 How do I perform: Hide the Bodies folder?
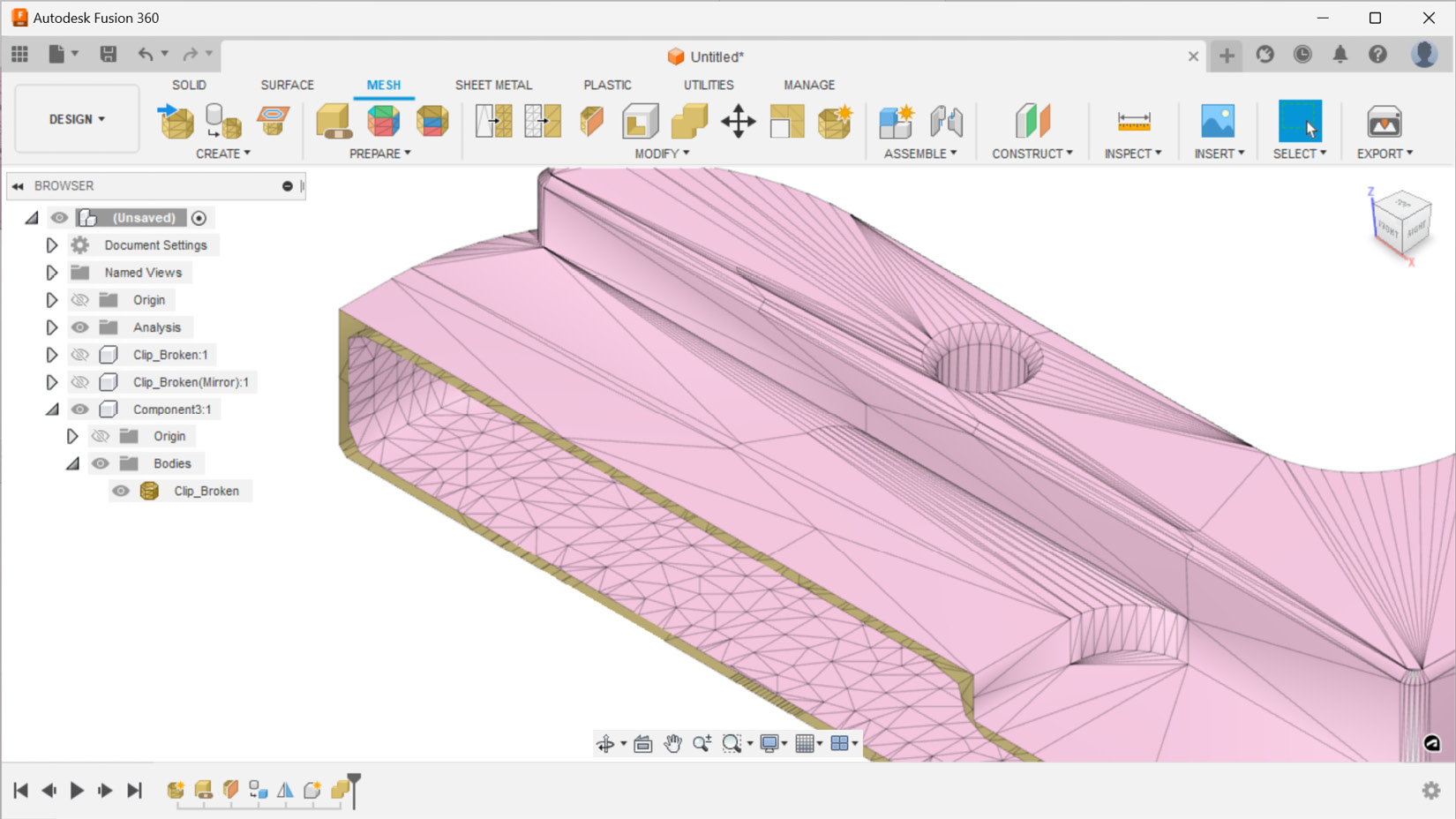tap(101, 463)
